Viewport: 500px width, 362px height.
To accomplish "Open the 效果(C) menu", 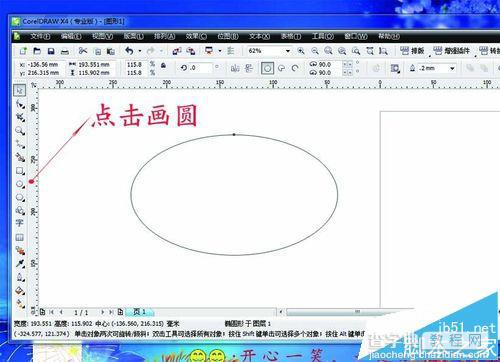I will 196,36.
